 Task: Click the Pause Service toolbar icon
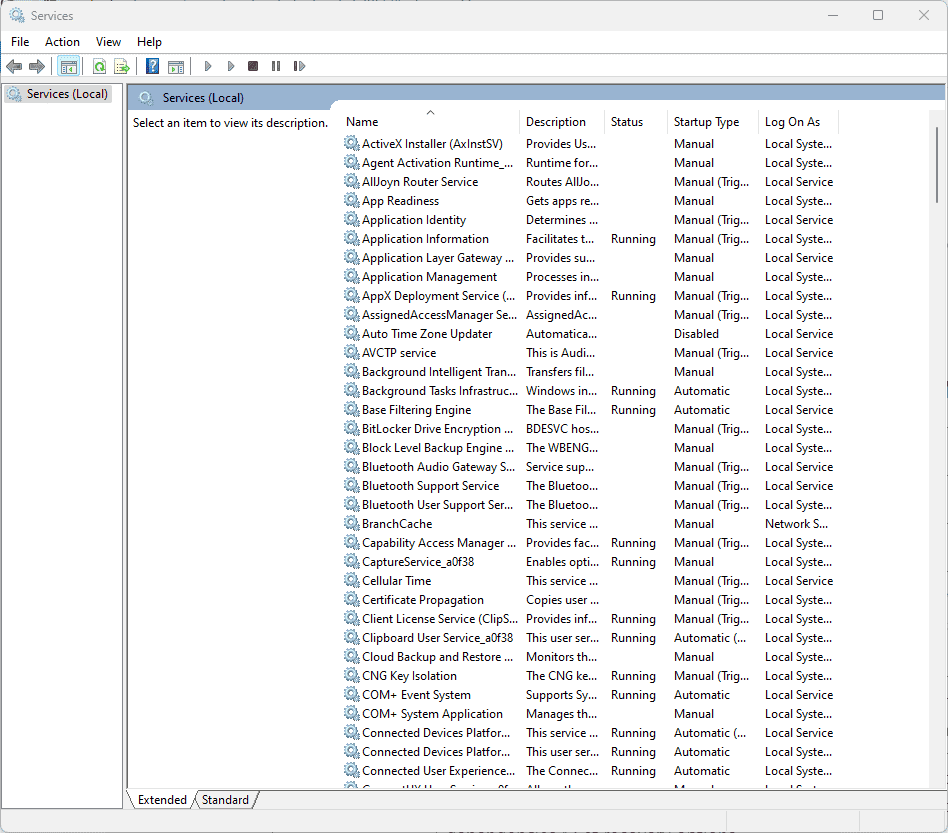(x=275, y=66)
